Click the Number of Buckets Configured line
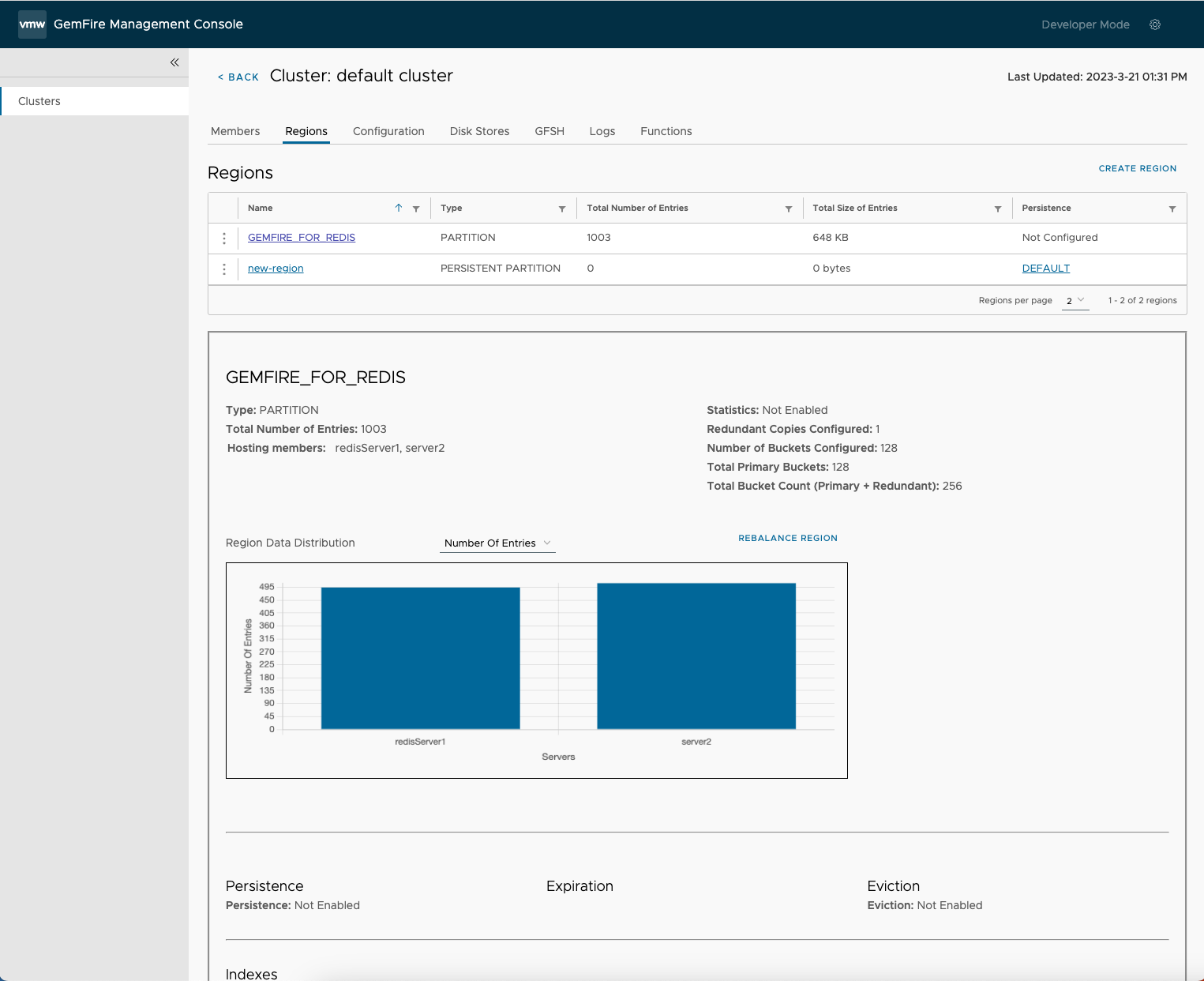1204x981 pixels. point(802,448)
